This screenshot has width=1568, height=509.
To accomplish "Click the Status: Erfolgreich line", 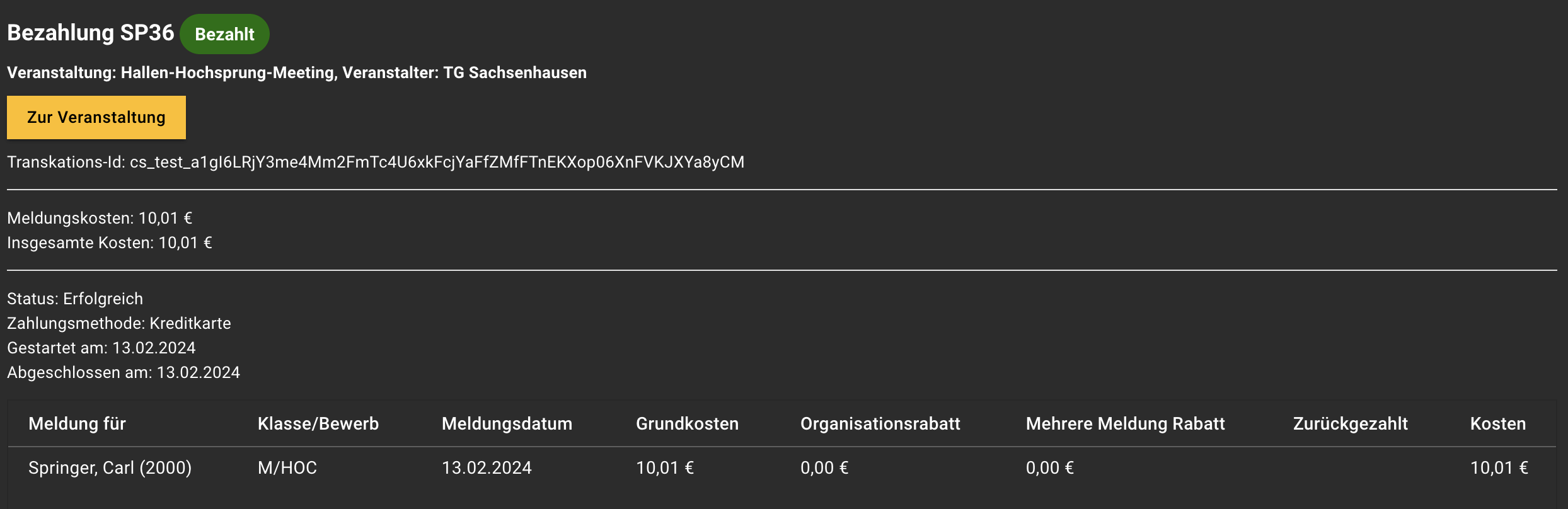I will click(75, 299).
